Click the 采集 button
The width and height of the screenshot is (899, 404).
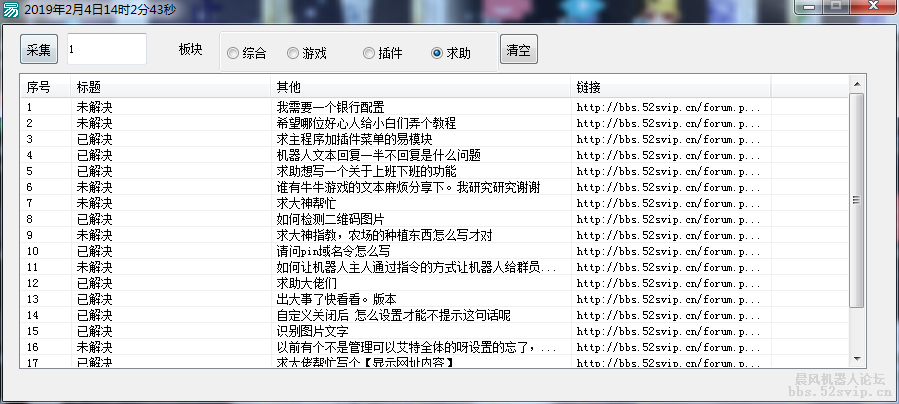point(39,50)
